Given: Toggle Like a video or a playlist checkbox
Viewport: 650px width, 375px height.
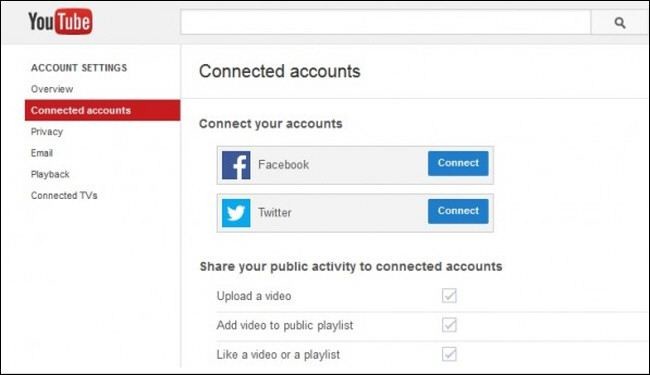Looking at the screenshot, I should click(x=449, y=354).
